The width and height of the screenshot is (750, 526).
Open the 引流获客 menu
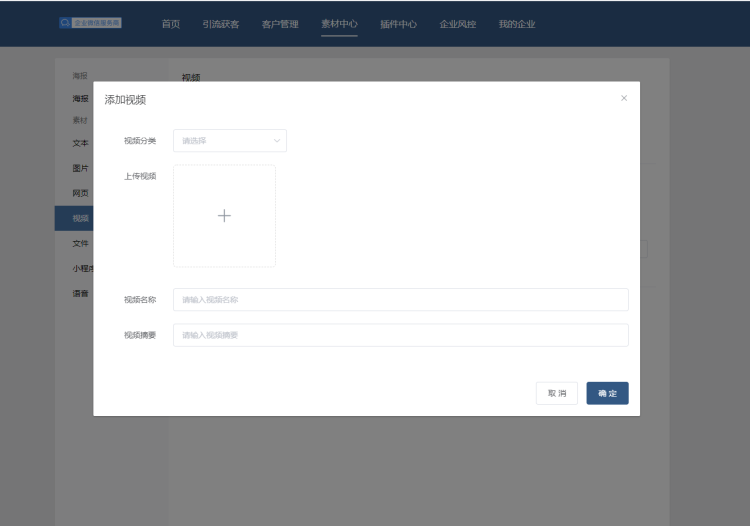tap(221, 24)
